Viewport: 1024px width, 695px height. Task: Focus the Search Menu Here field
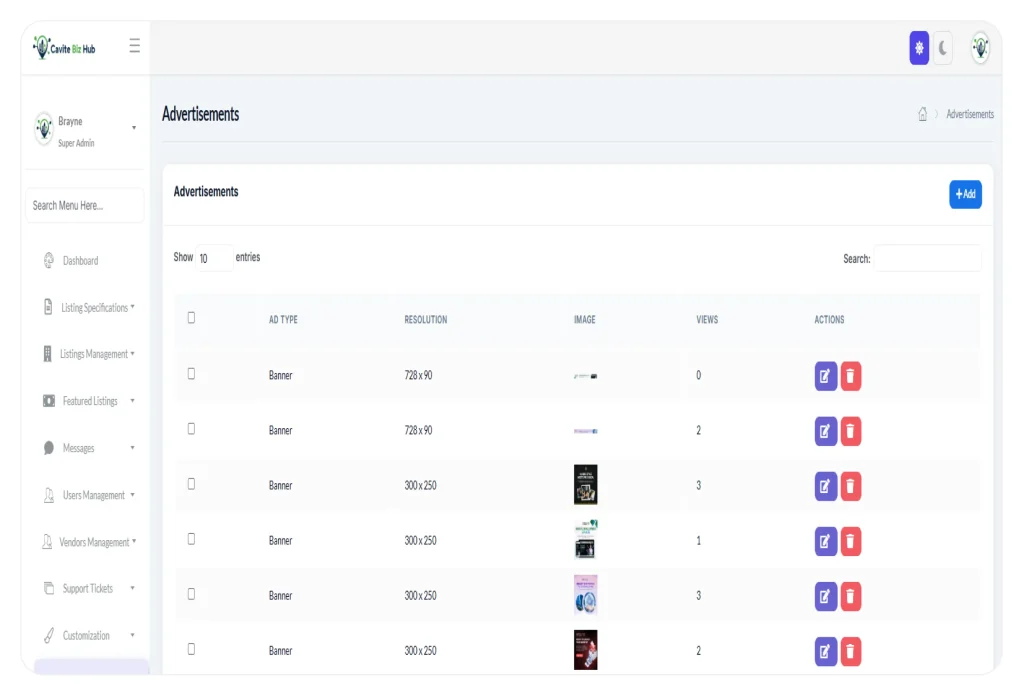pyautogui.click(x=85, y=206)
